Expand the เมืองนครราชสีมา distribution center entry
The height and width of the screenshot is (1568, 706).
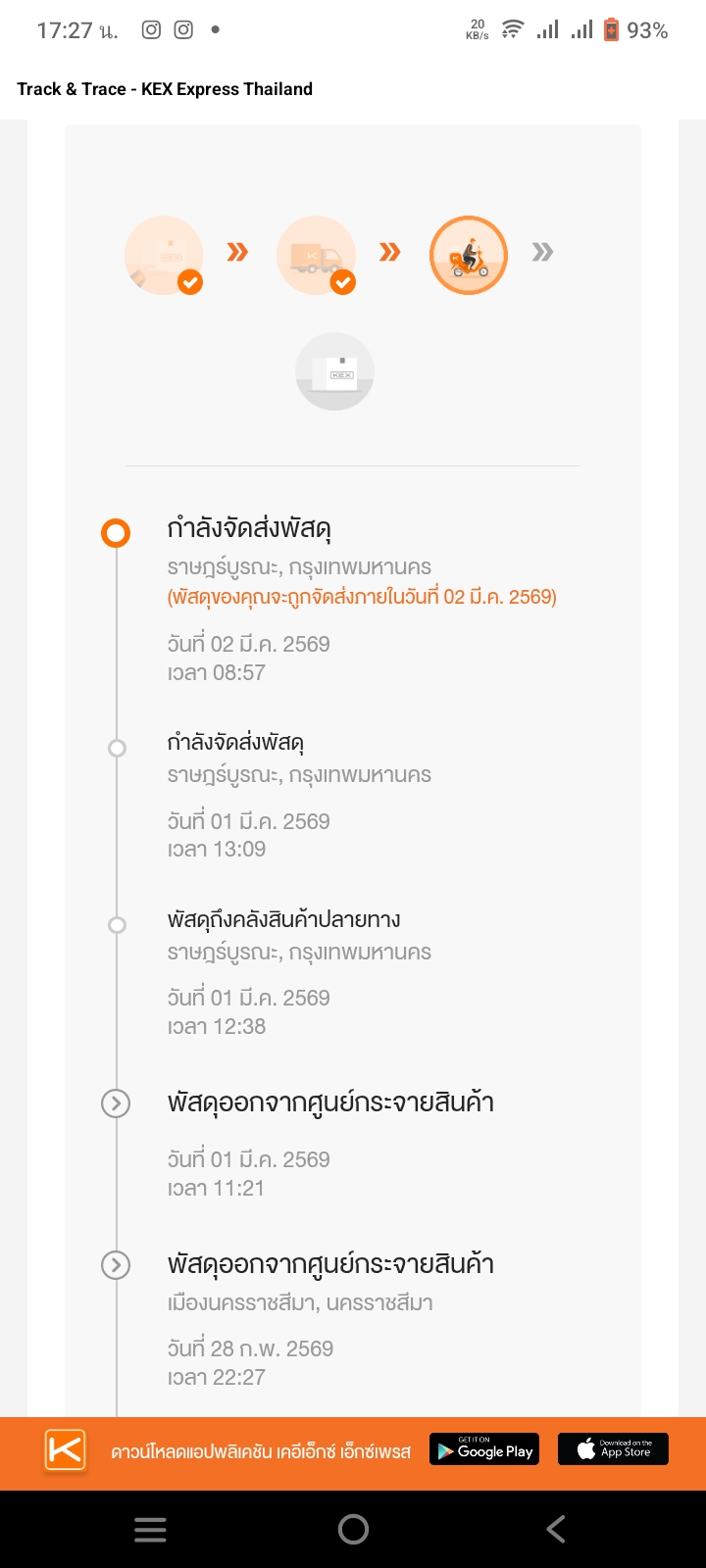pos(116,1265)
